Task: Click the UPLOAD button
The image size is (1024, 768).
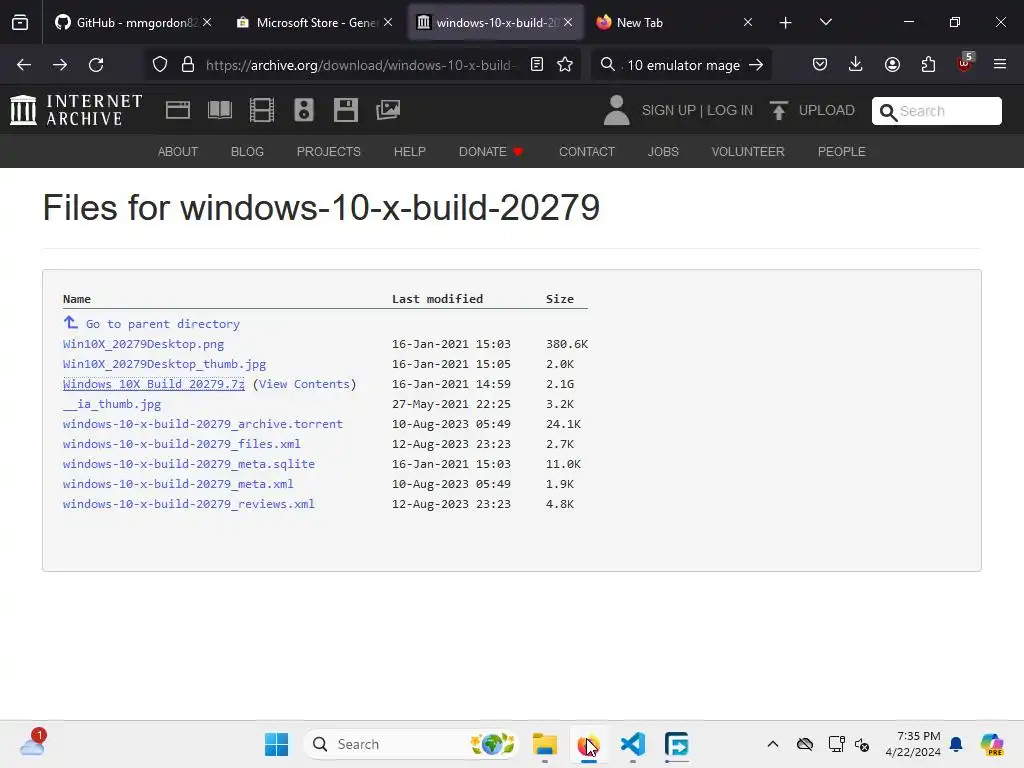Action: pos(812,110)
